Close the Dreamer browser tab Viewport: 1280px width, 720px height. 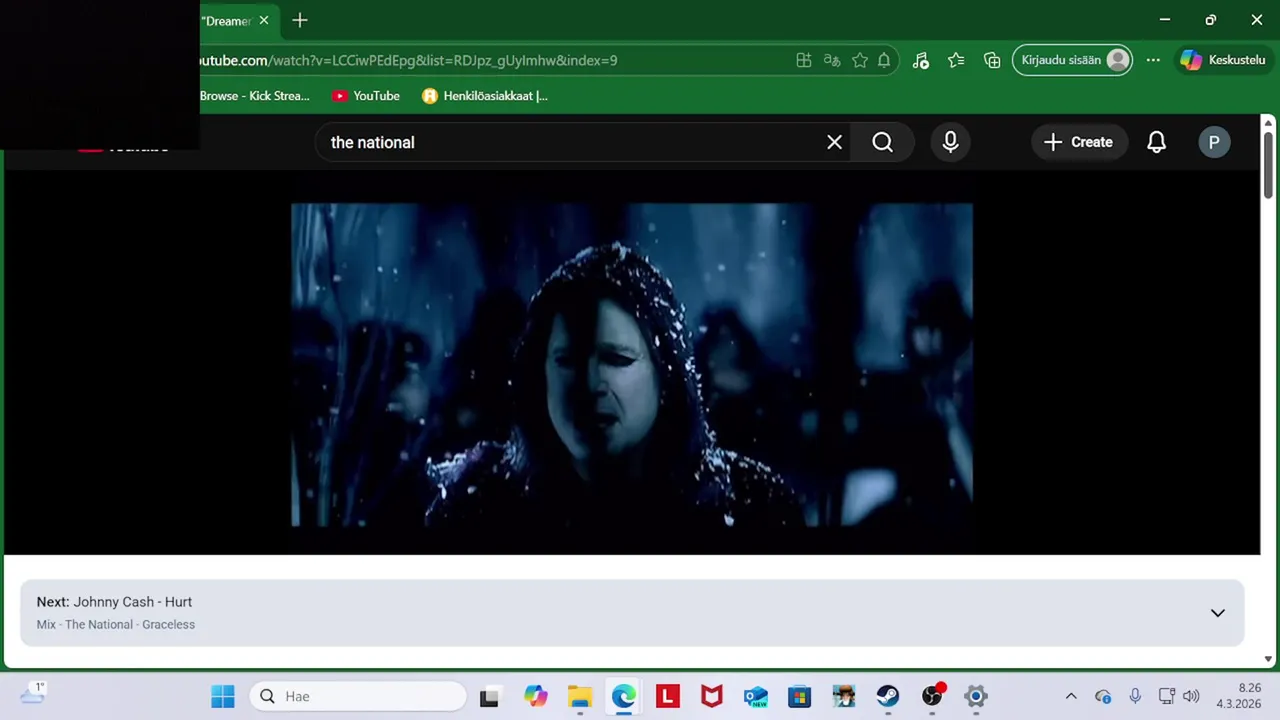(264, 20)
